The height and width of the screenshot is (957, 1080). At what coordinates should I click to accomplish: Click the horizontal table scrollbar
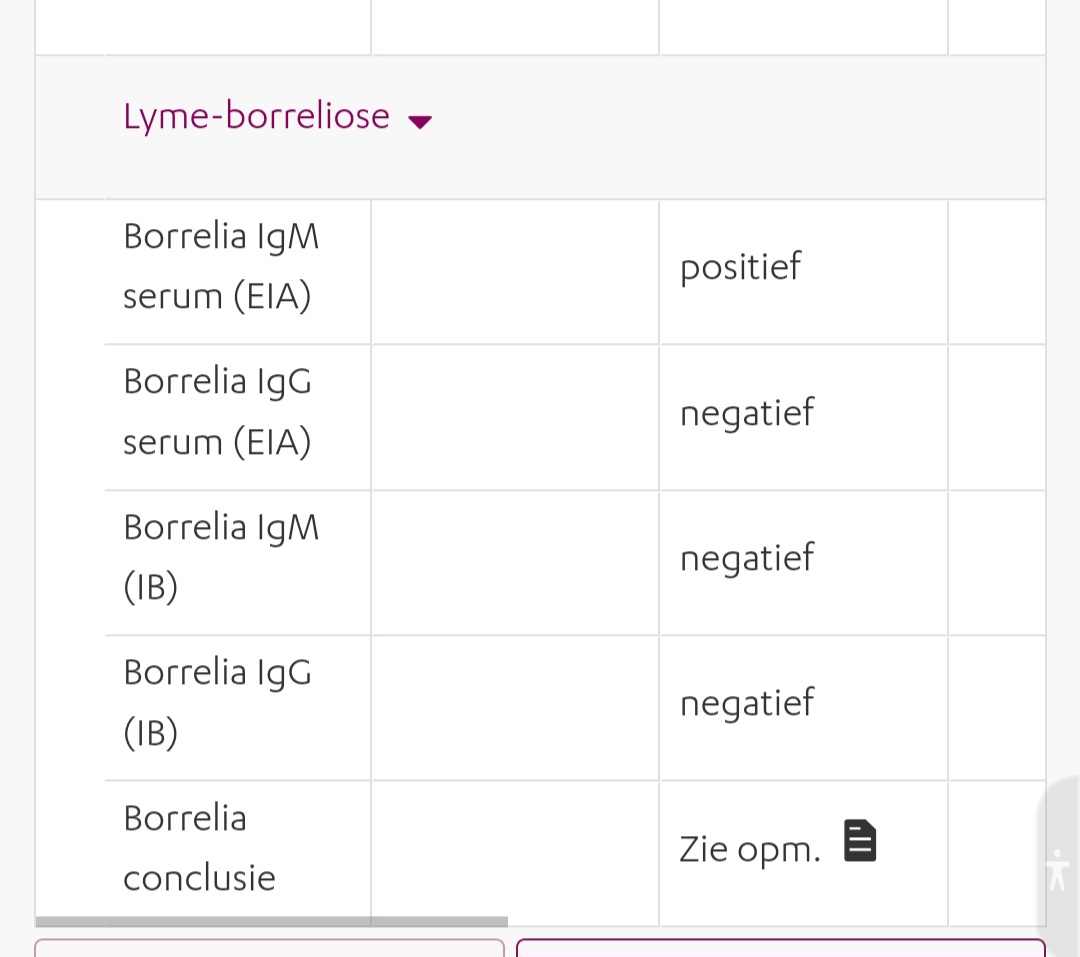point(271,922)
